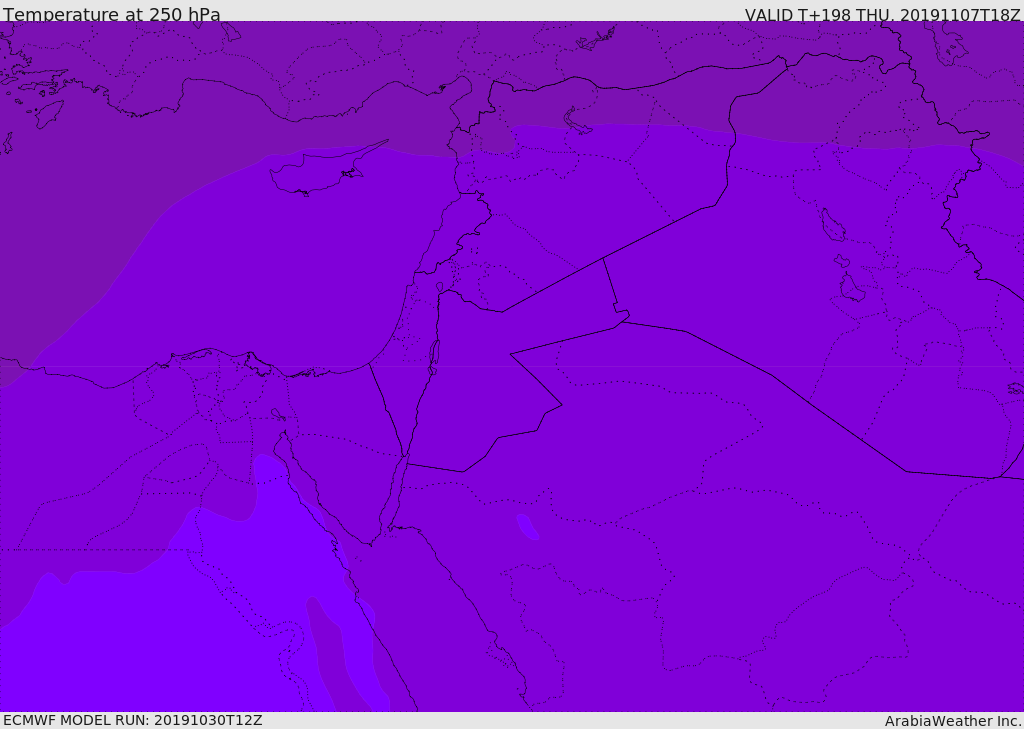This screenshot has width=1024, height=729.
Task: Click the 'ECMWF MODEL RUN: 20191030T12Z' text
Action: [x=133, y=720]
